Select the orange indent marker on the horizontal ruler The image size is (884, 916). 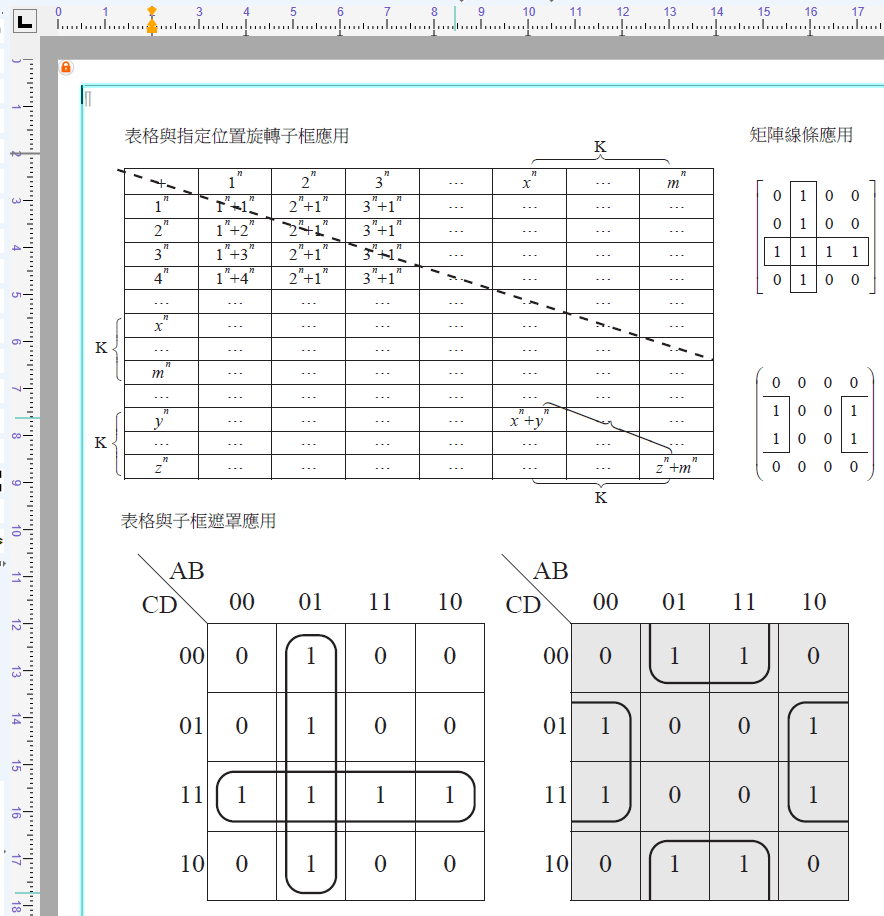[x=152, y=20]
